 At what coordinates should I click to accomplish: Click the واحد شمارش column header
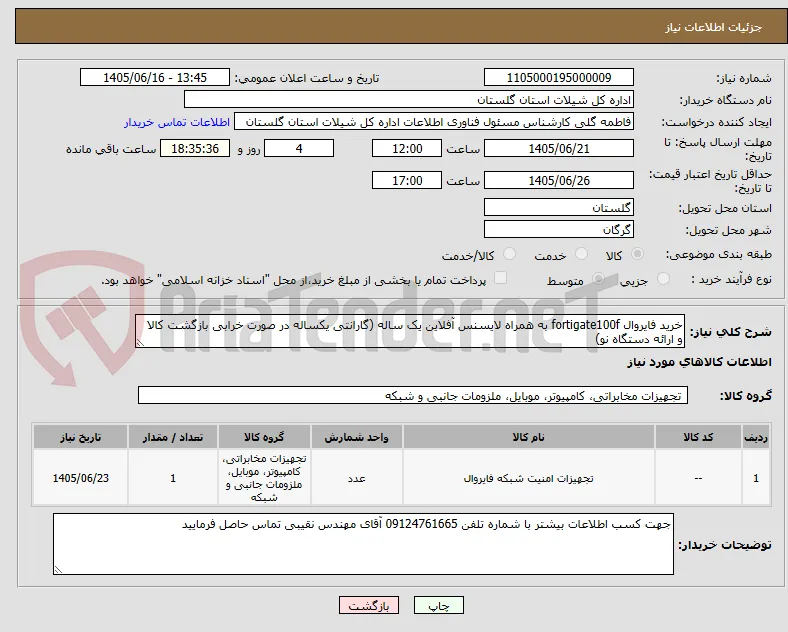click(356, 437)
